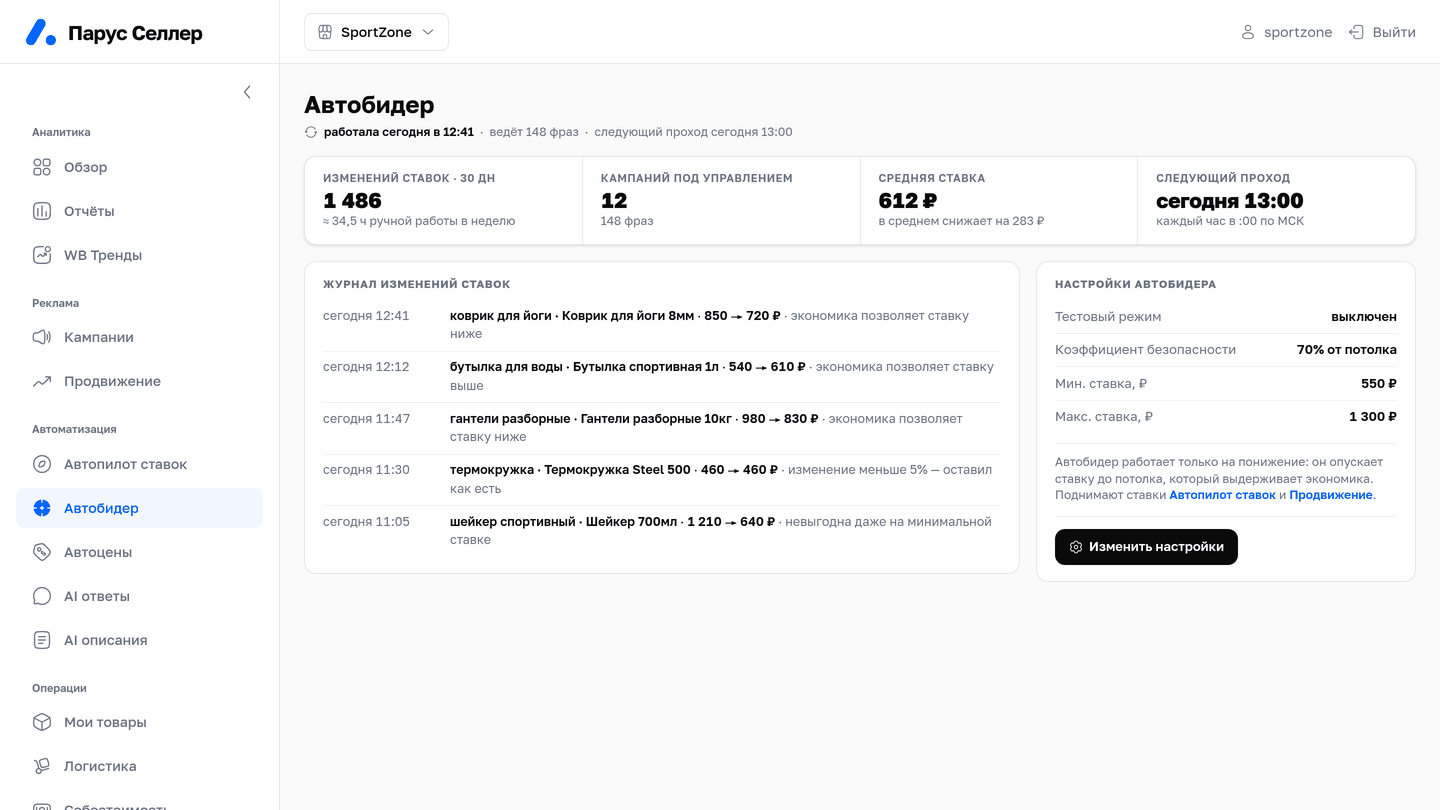1440x810 pixels.
Task: Click the бутылка для воды log entry
Action: click(x=661, y=377)
